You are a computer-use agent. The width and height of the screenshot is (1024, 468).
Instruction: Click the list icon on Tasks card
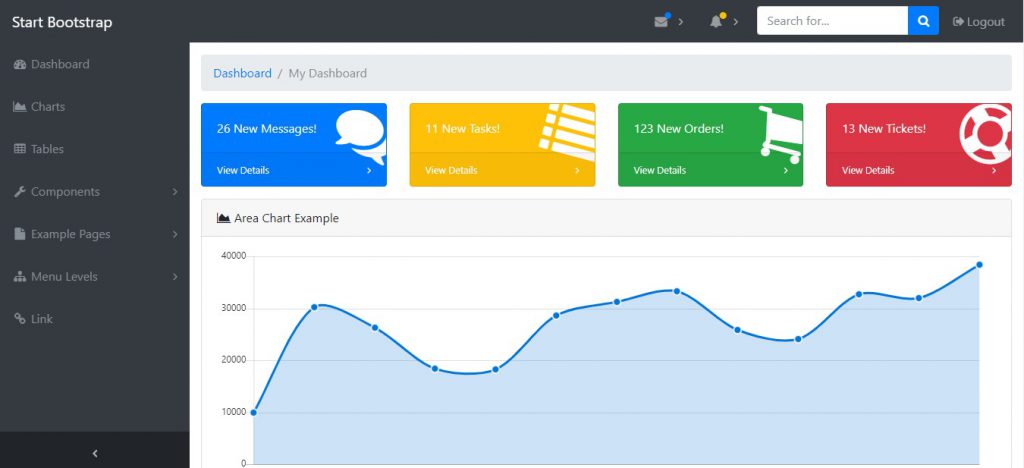[x=567, y=132]
